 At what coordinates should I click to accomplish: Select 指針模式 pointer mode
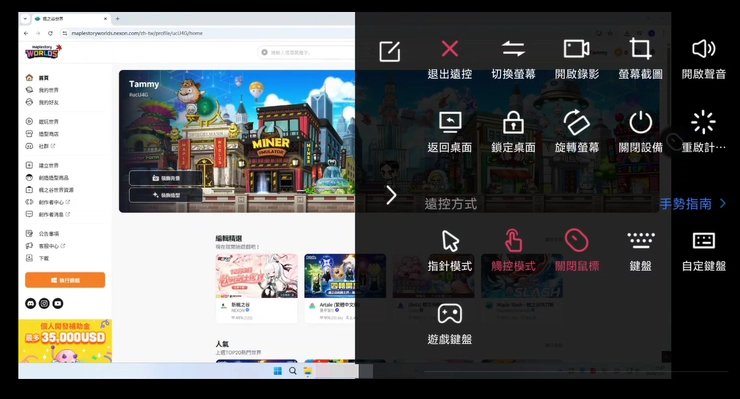[x=450, y=241]
